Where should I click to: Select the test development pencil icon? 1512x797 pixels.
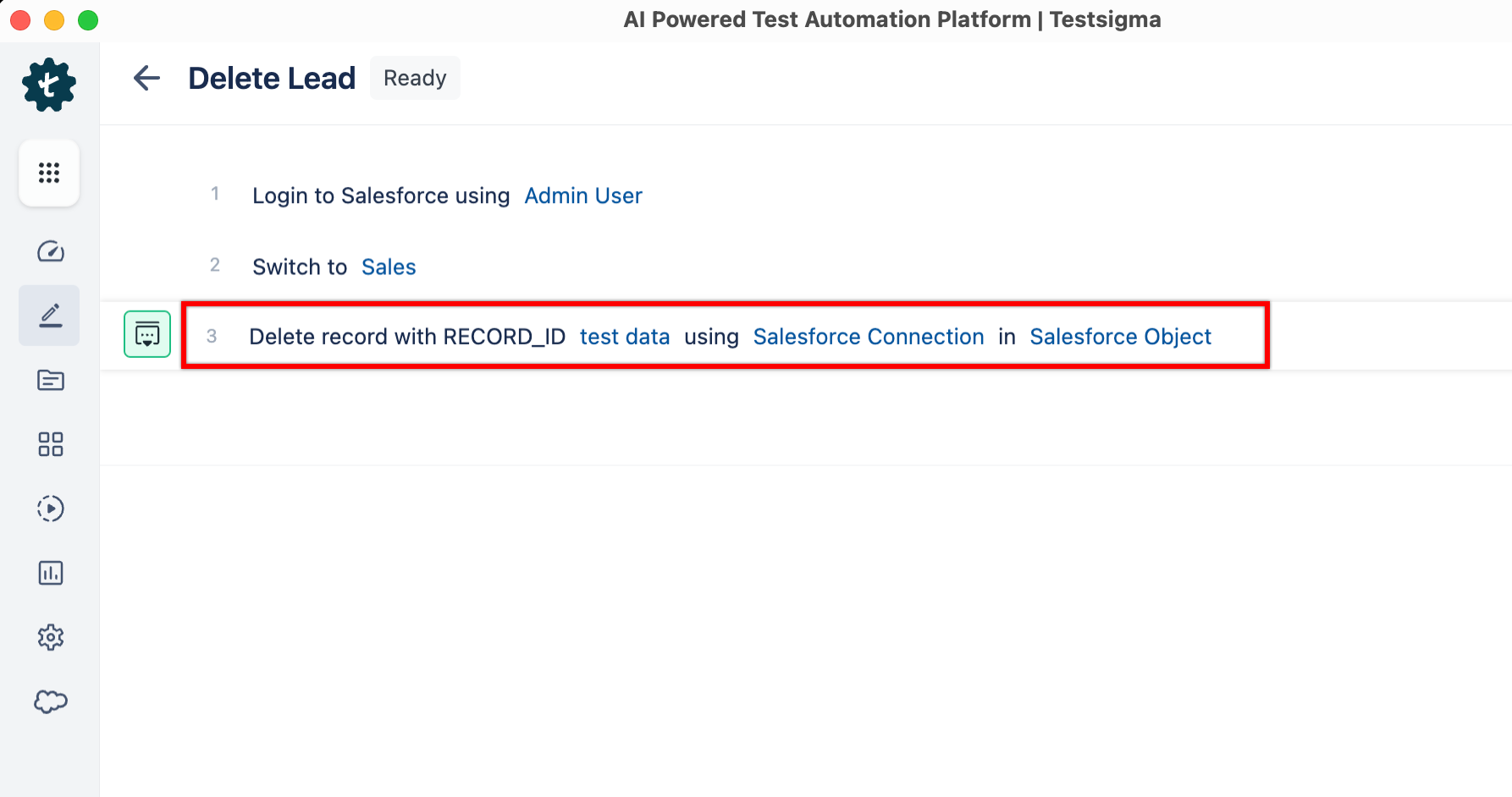coord(50,316)
